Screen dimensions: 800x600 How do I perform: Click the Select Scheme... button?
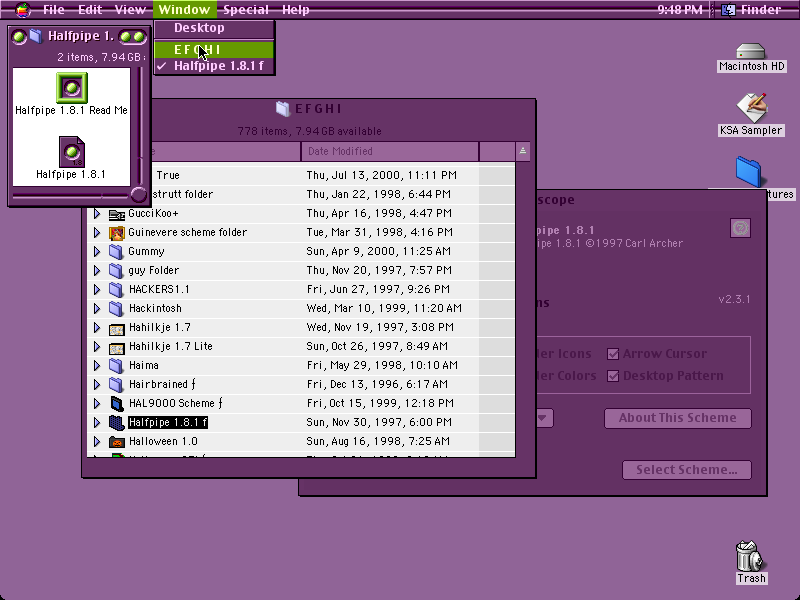pyautogui.click(x=687, y=470)
